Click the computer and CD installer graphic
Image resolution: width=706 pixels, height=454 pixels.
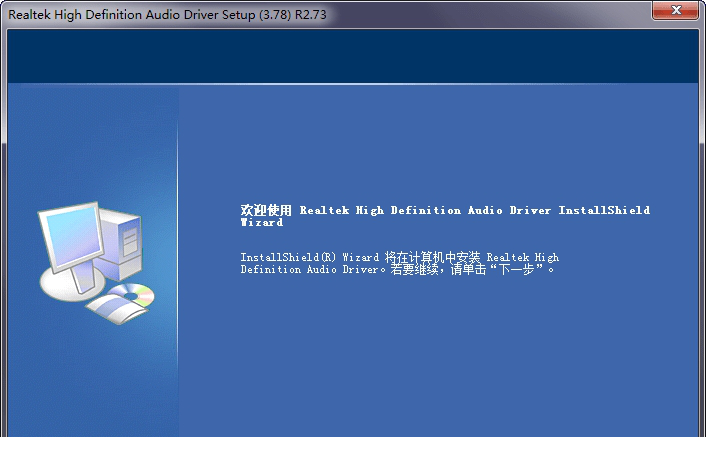(x=96, y=263)
